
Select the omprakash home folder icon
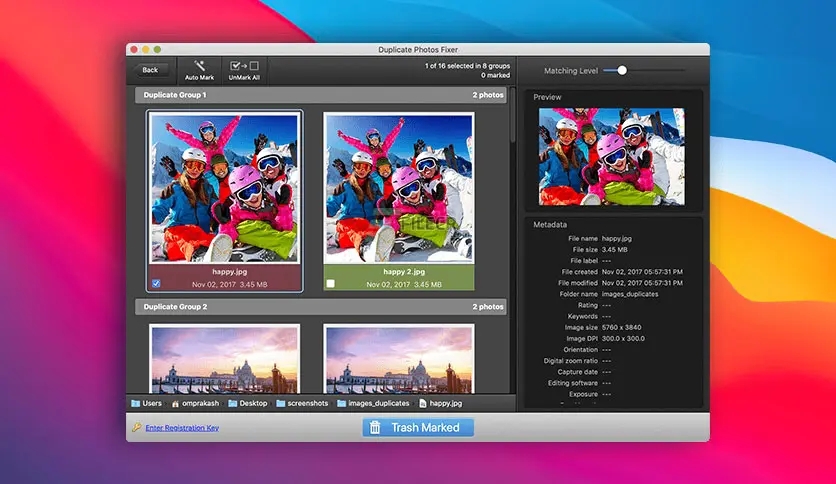pyautogui.click(x=175, y=403)
